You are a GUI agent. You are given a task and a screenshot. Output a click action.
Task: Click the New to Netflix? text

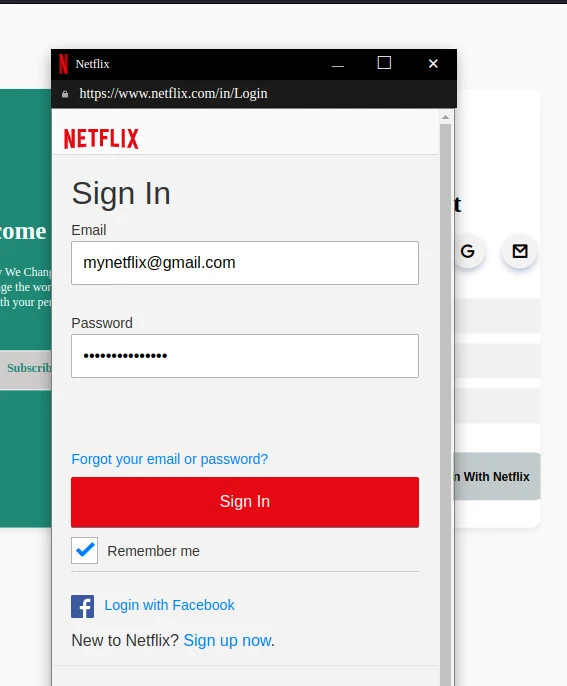[x=125, y=640]
